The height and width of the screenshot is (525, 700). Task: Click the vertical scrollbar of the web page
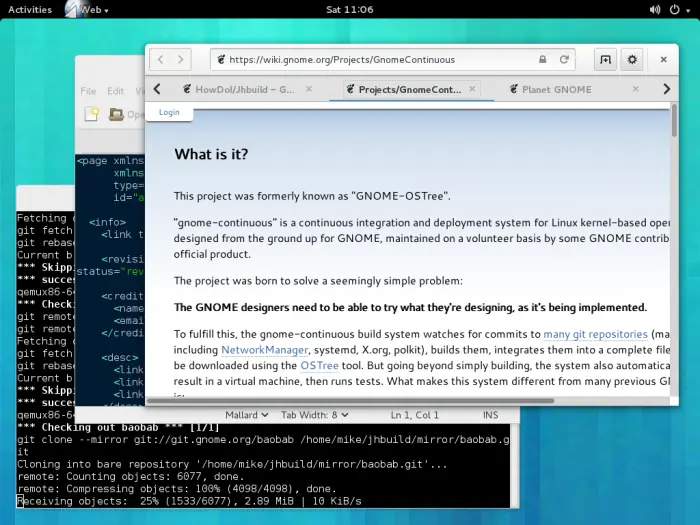pyautogui.click(x=674, y=121)
